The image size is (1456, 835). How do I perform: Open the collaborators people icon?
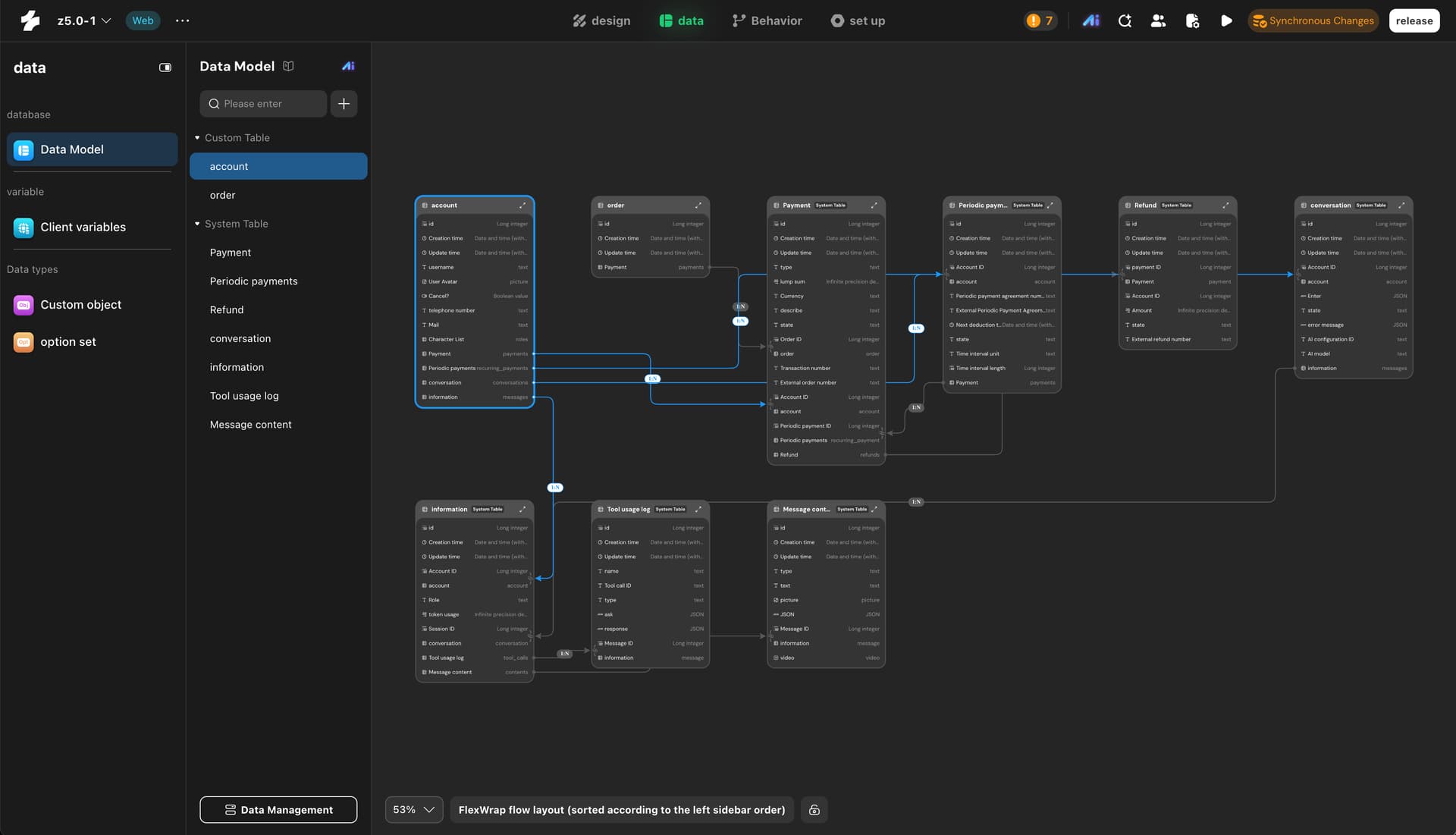point(1158,20)
